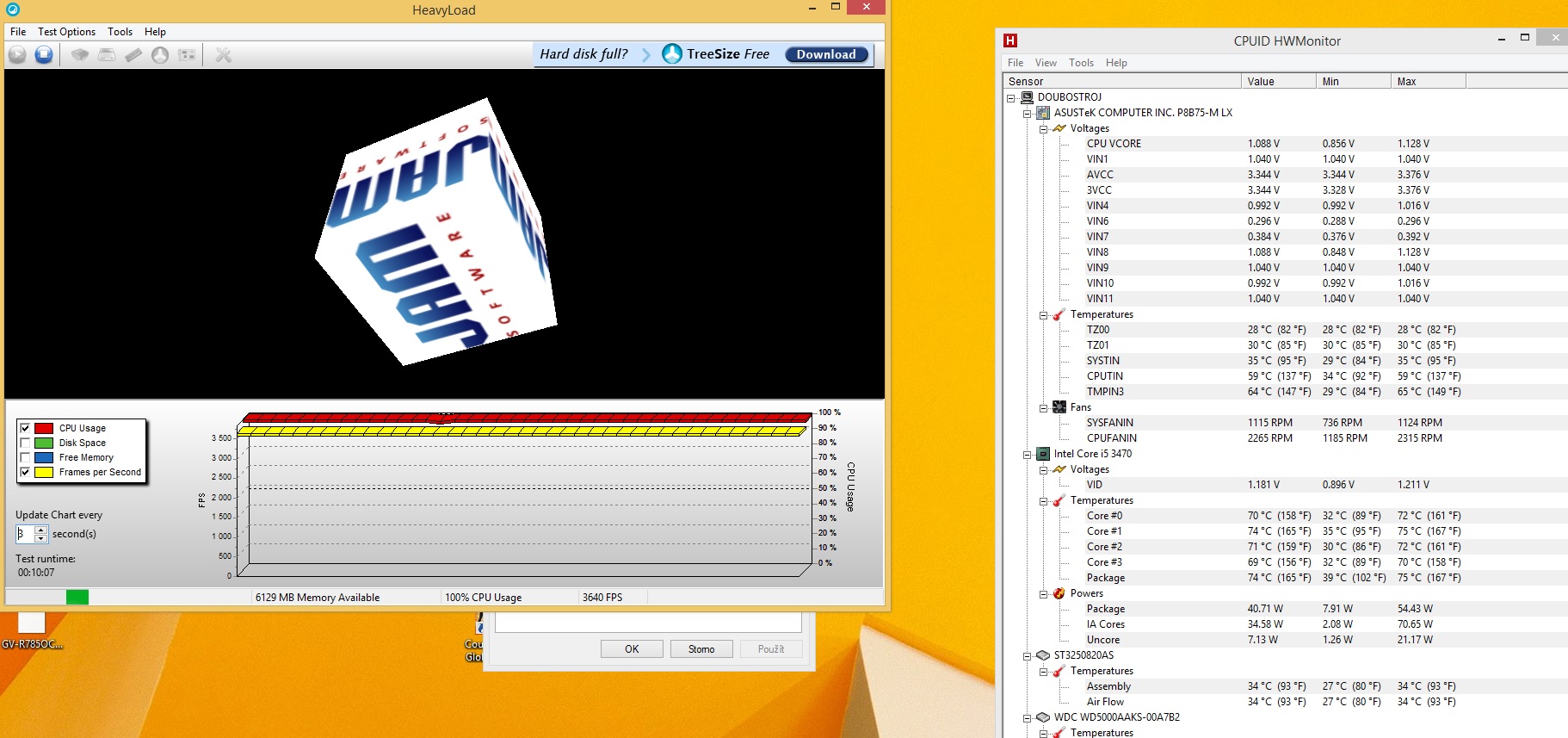Collapse the ASUSTeK Voltages tree node
The height and width of the screenshot is (738, 1568).
[1043, 129]
